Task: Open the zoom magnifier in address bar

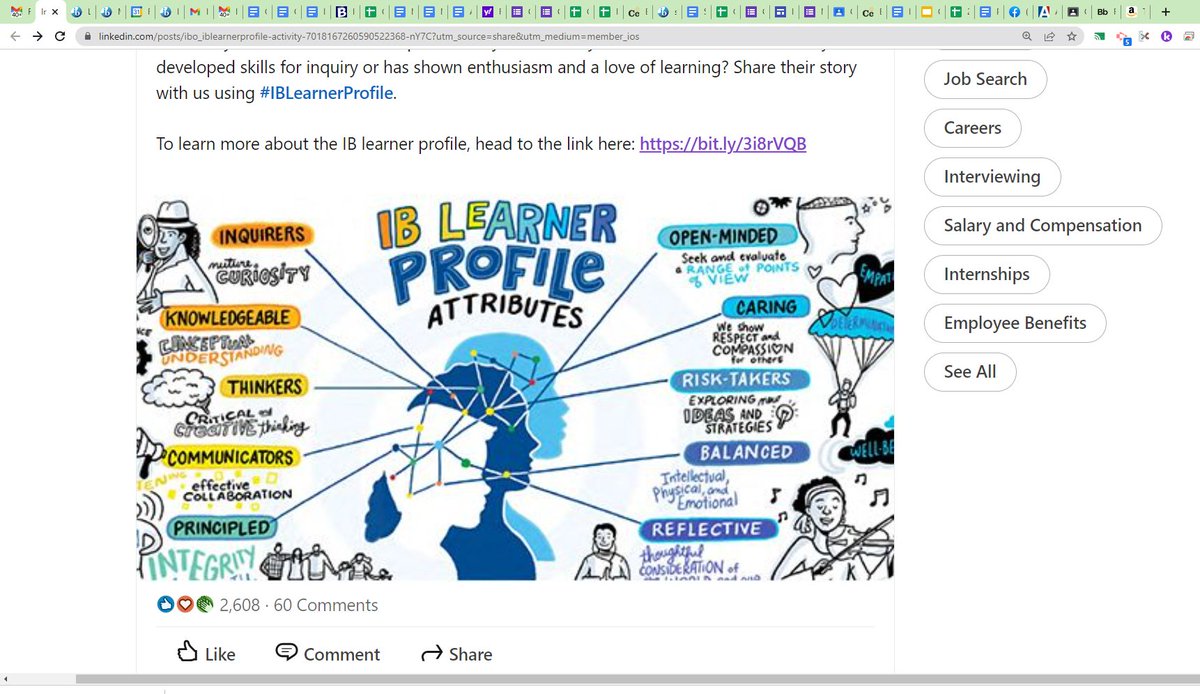Action: pos(1027,35)
